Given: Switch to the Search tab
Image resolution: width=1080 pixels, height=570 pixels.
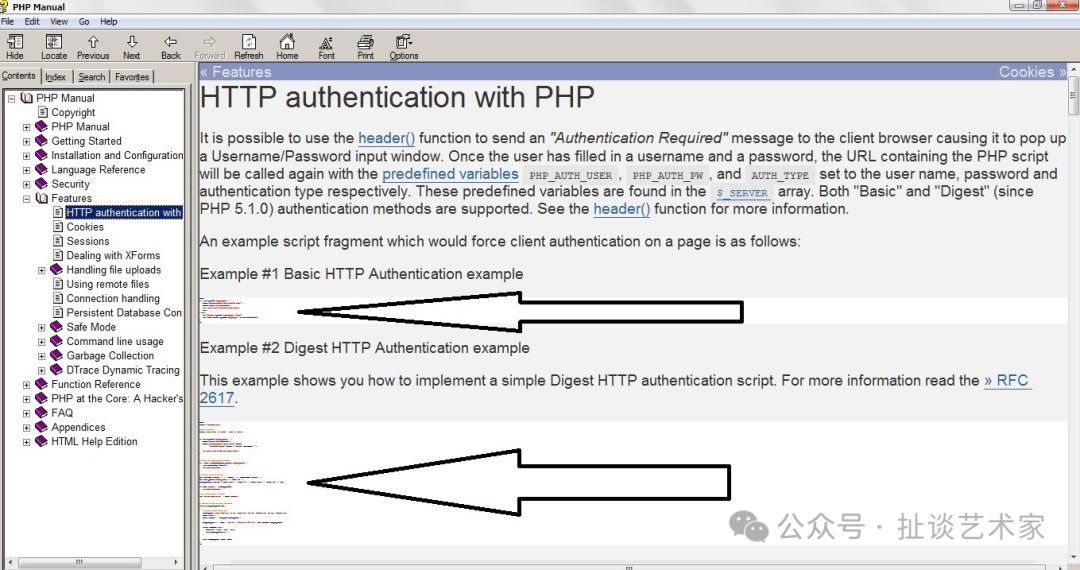Looking at the screenshot, I should coord(92,77).
